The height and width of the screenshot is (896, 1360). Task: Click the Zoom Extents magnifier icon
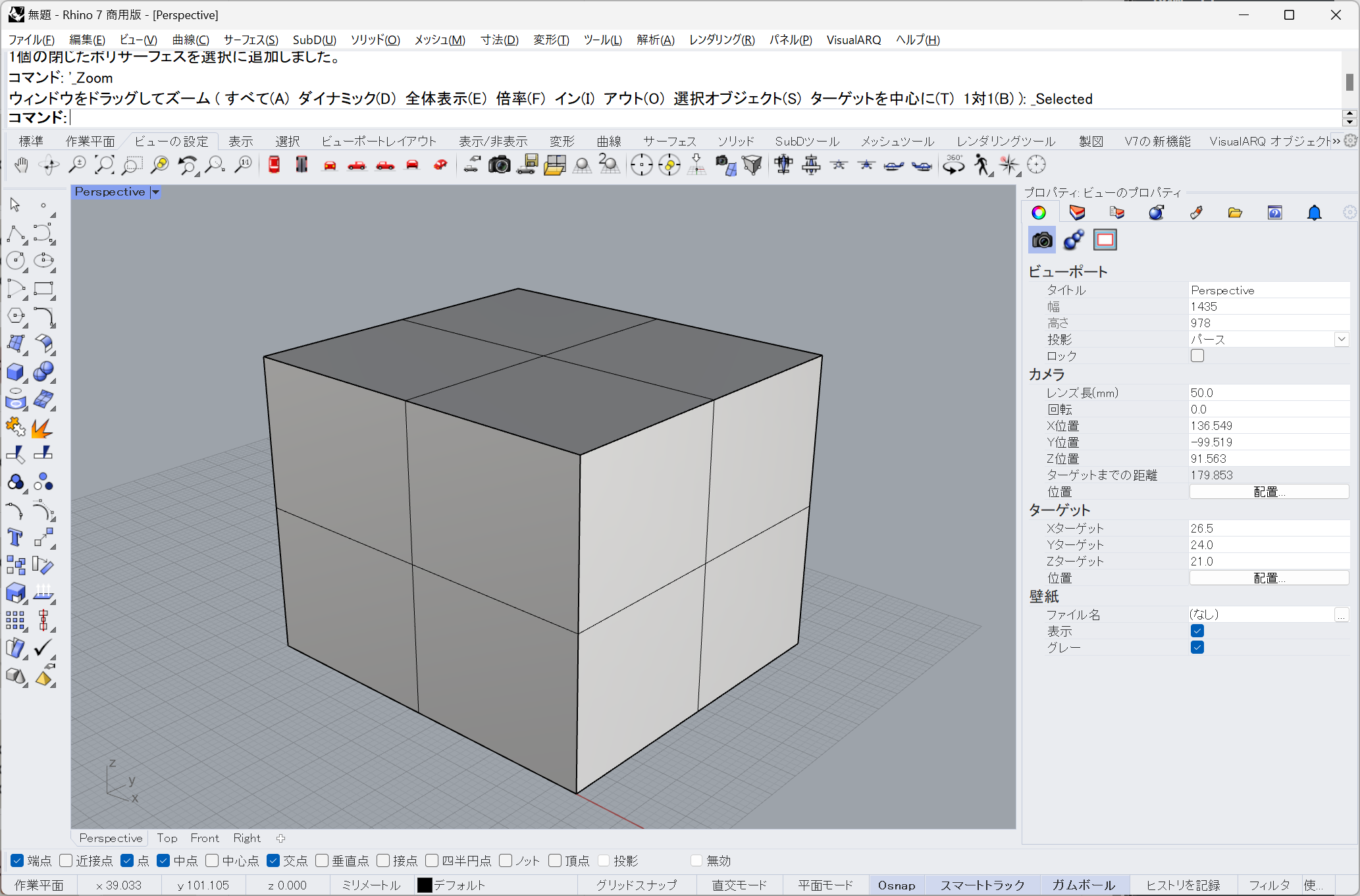tap(105, 165)
